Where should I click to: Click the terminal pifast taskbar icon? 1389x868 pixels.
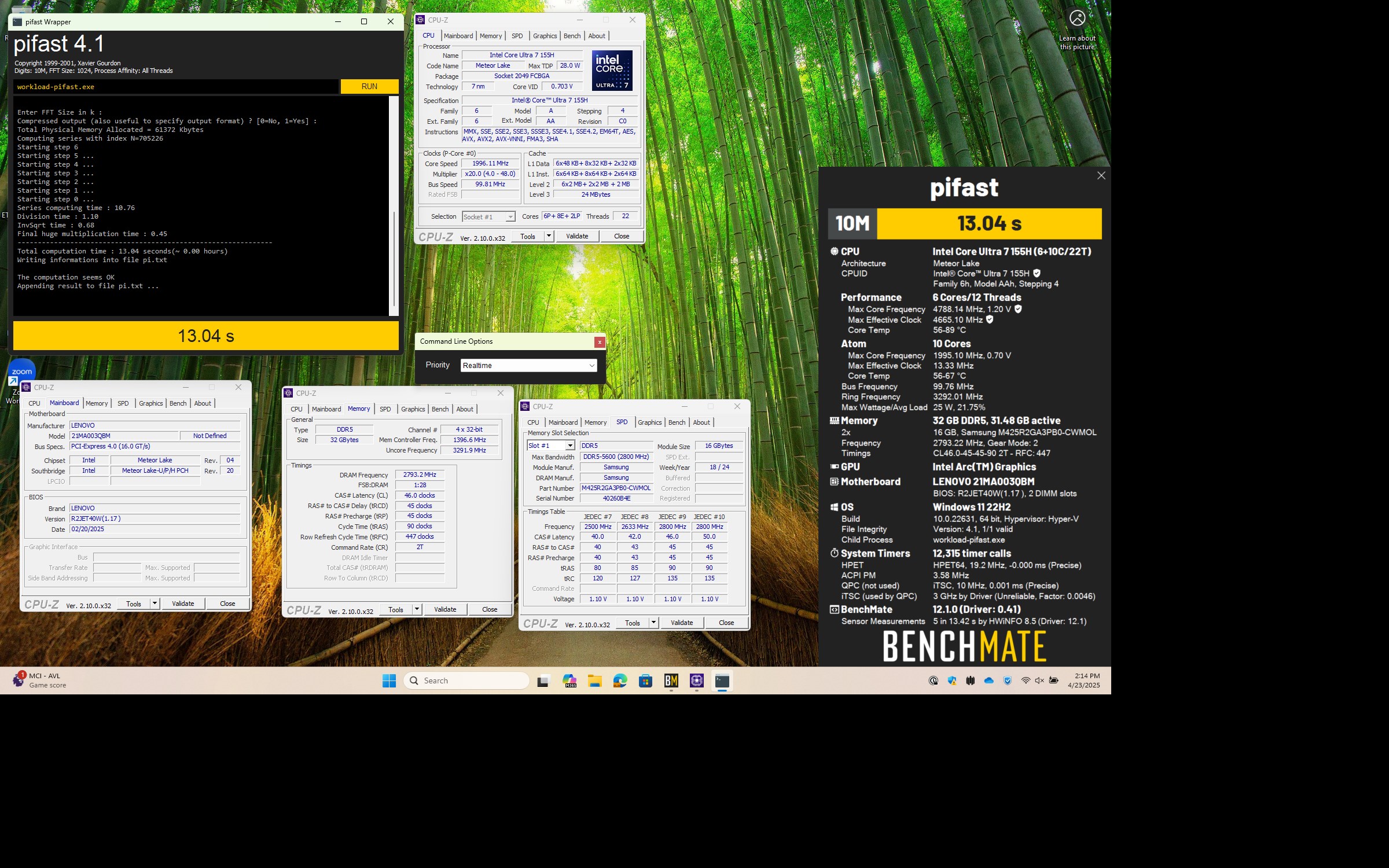coord(722,681)
